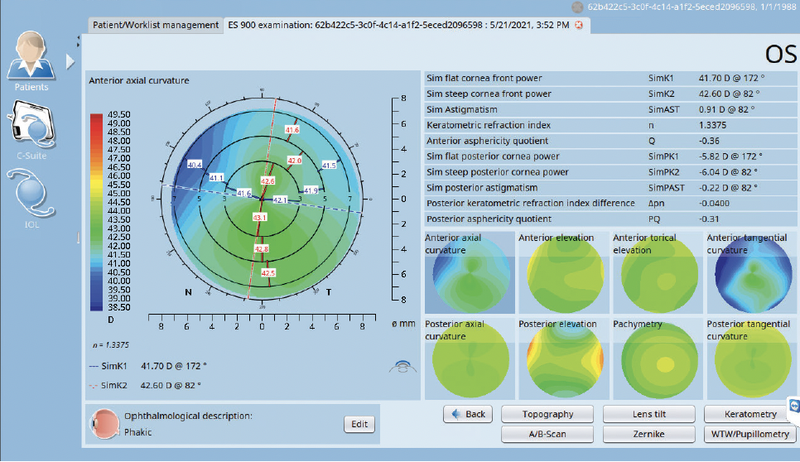The height and width of the screenshot is (462, 800).
Task: Go Back using the Back button
Action: 468,414
